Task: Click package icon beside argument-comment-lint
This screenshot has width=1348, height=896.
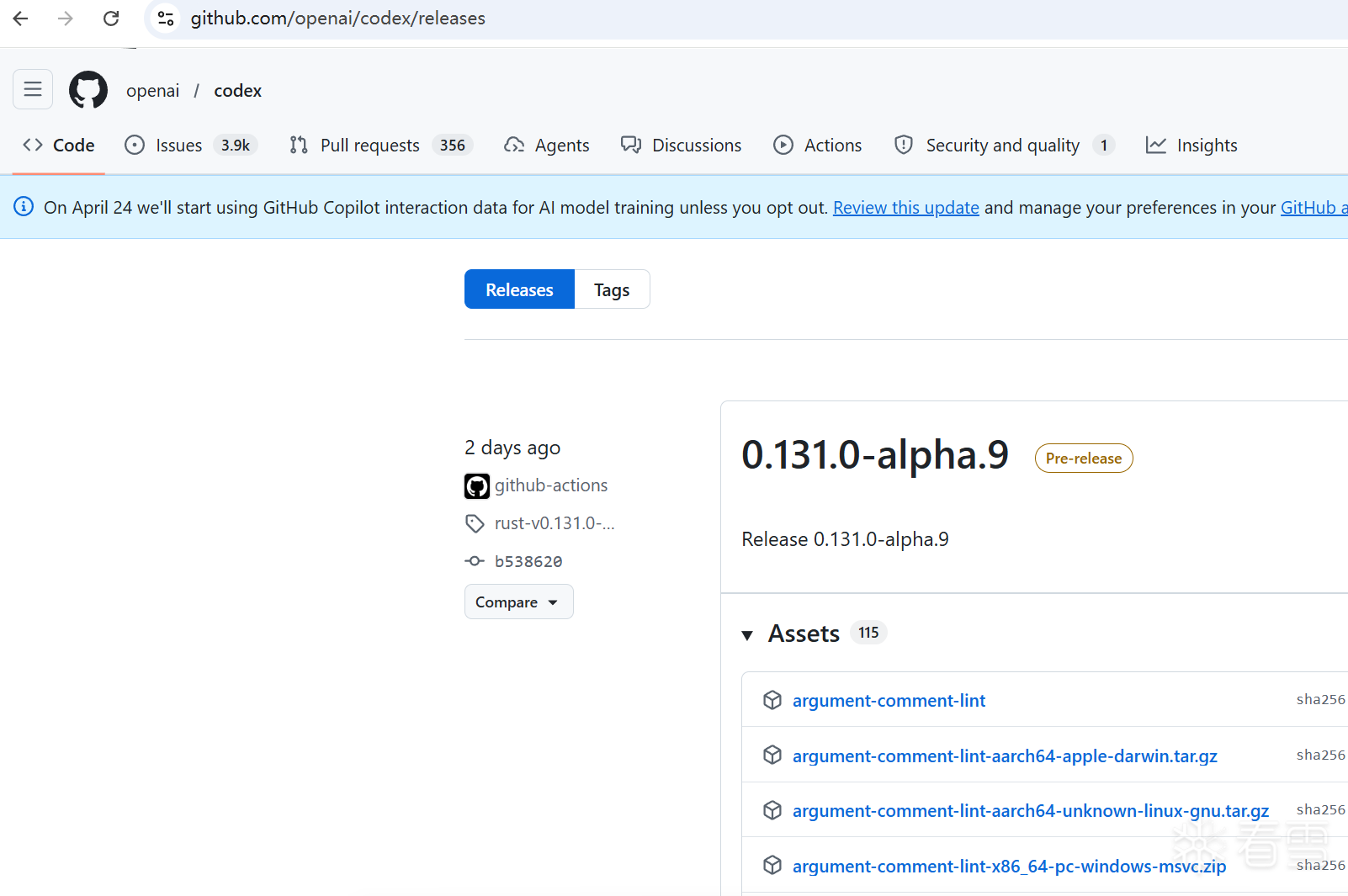Action: click(x=772, y=700)
